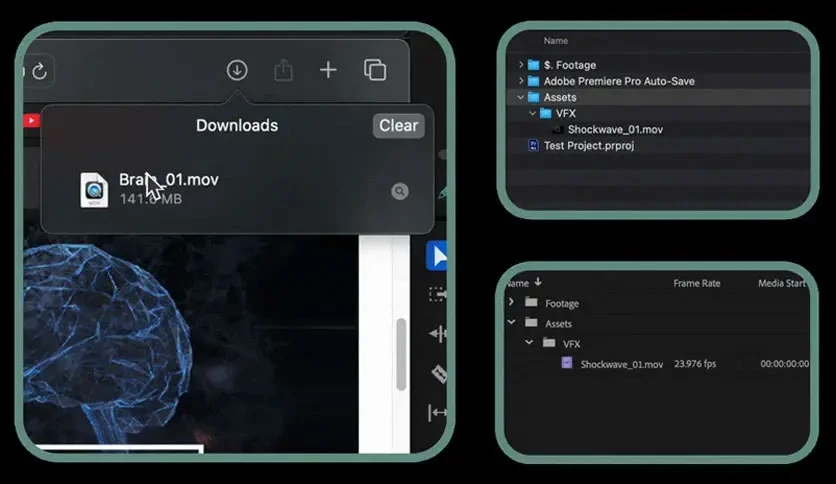Open the Safari downloads arrow icon

click(x=237, y=70)
